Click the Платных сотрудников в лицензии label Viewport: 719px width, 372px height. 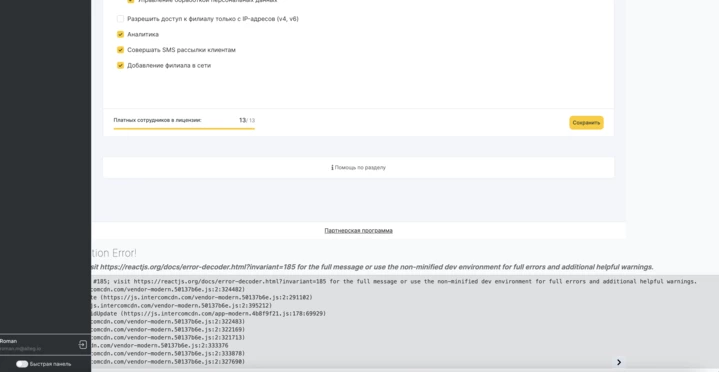tap(157, 120)
